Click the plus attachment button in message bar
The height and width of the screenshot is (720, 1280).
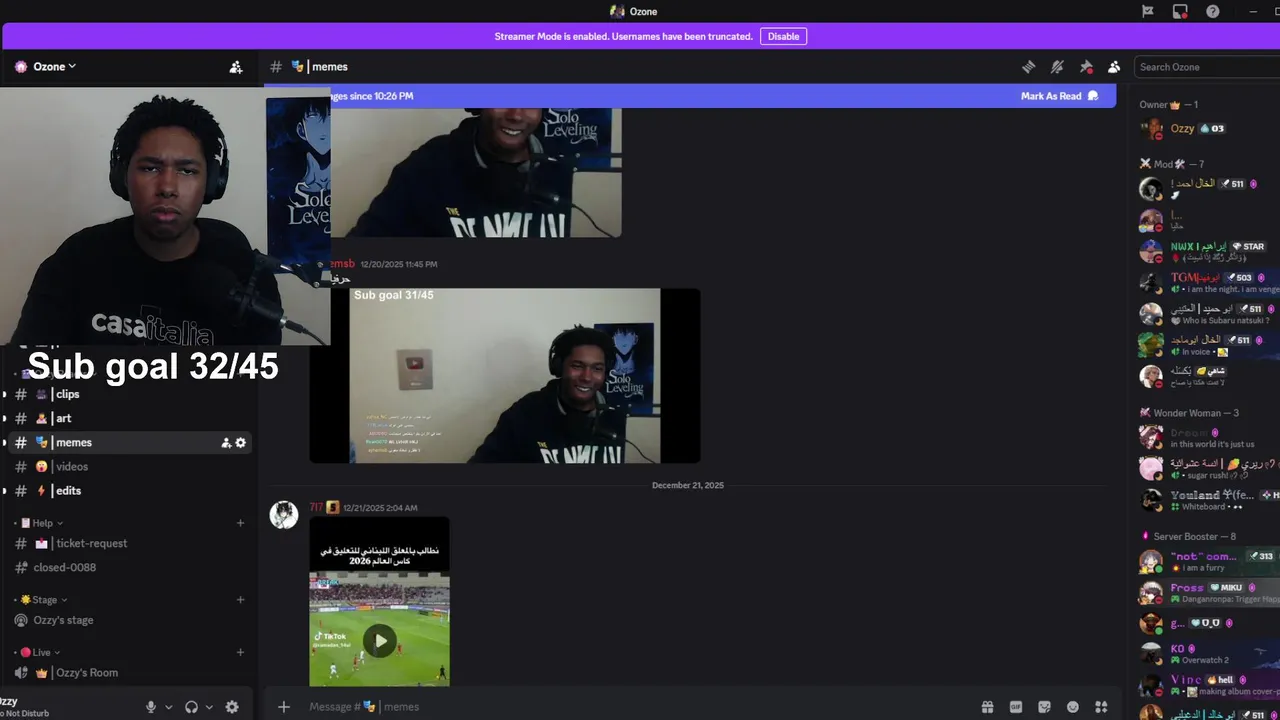[284, 707]
